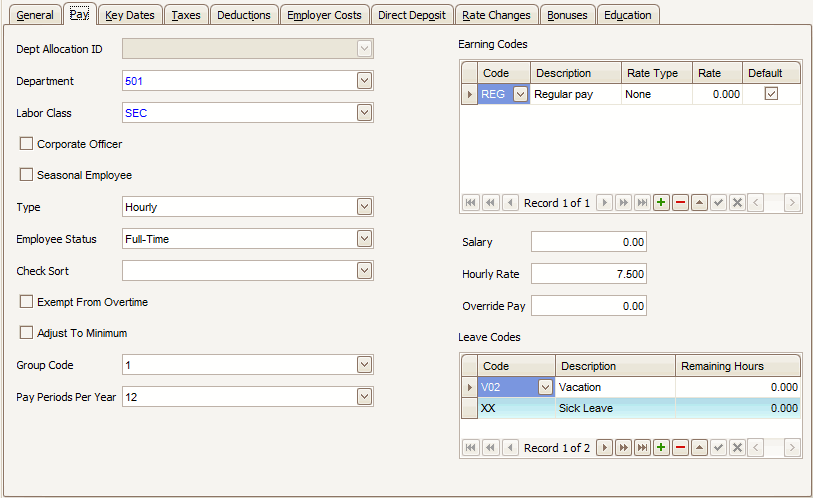This screenshot has width=813, height=498.
Task: Add a new record in Earning Codes
Action: (x=661, y=203)
